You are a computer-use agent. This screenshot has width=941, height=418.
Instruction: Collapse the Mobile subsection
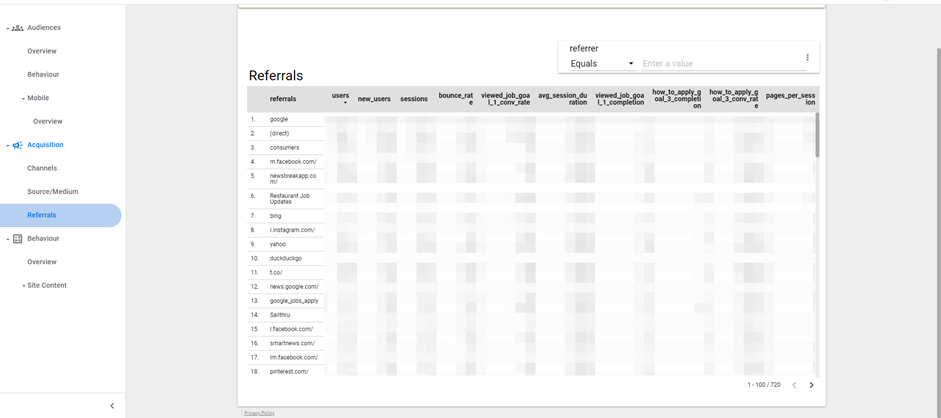[24, 98]
